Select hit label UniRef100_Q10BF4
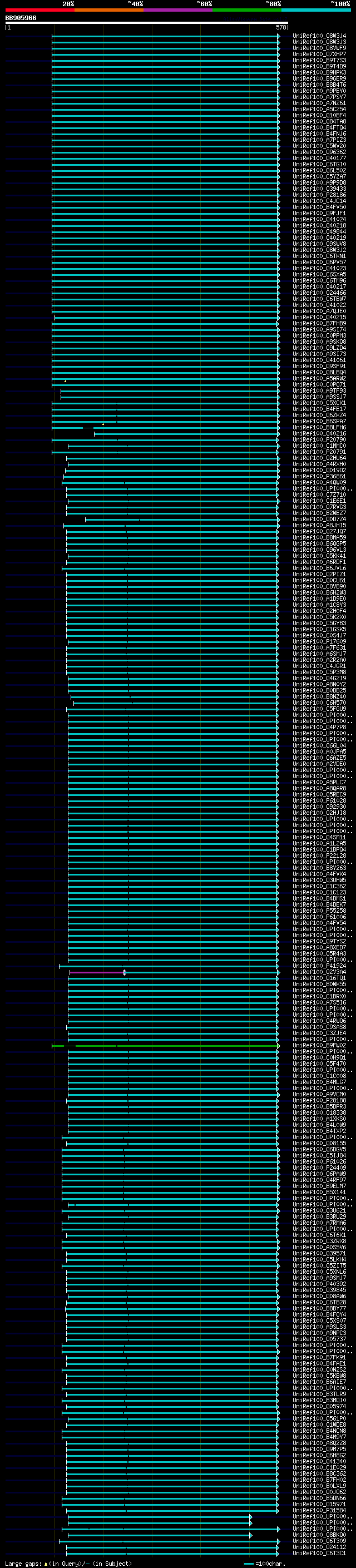 319,115
